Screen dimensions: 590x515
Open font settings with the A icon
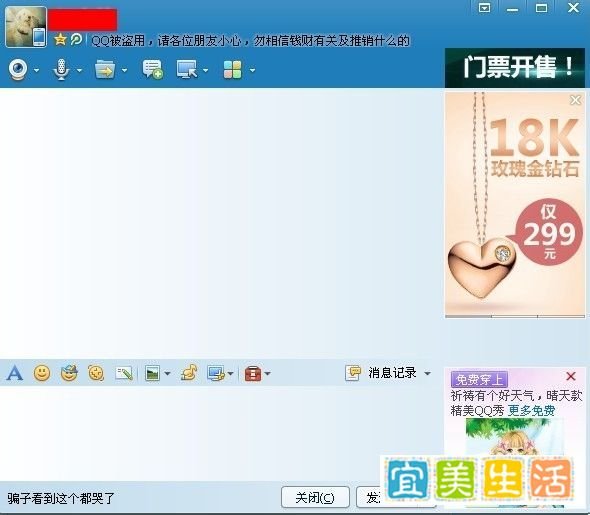(x=15, y=373)
